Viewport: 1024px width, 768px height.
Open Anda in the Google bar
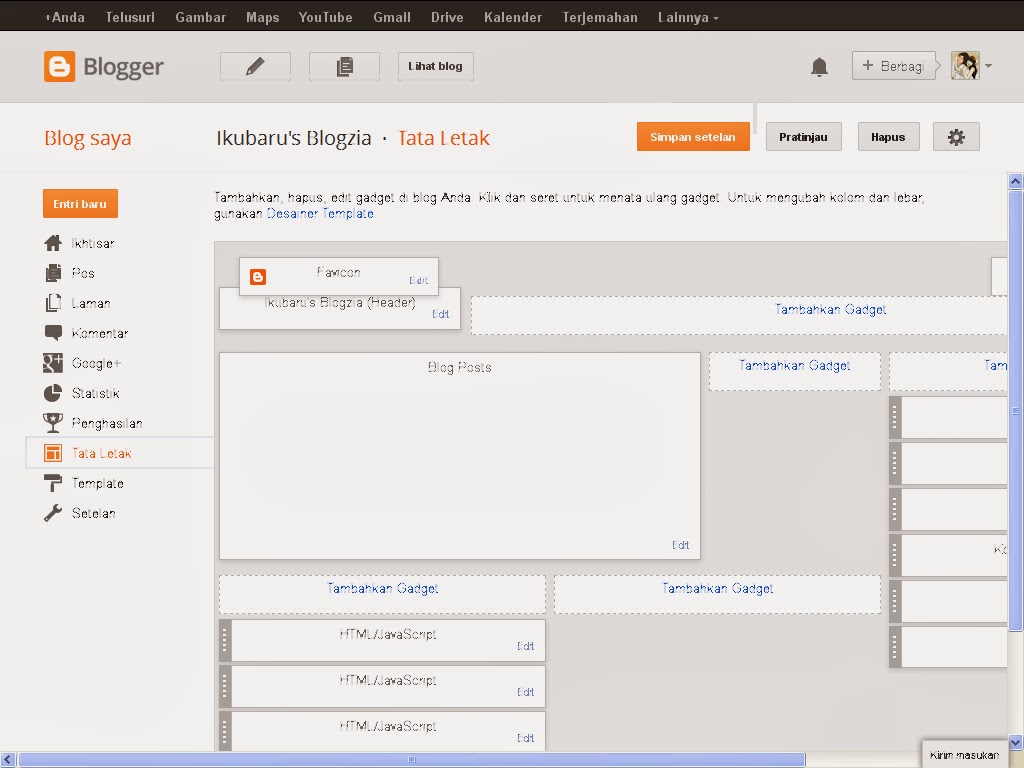coord(65,18)
